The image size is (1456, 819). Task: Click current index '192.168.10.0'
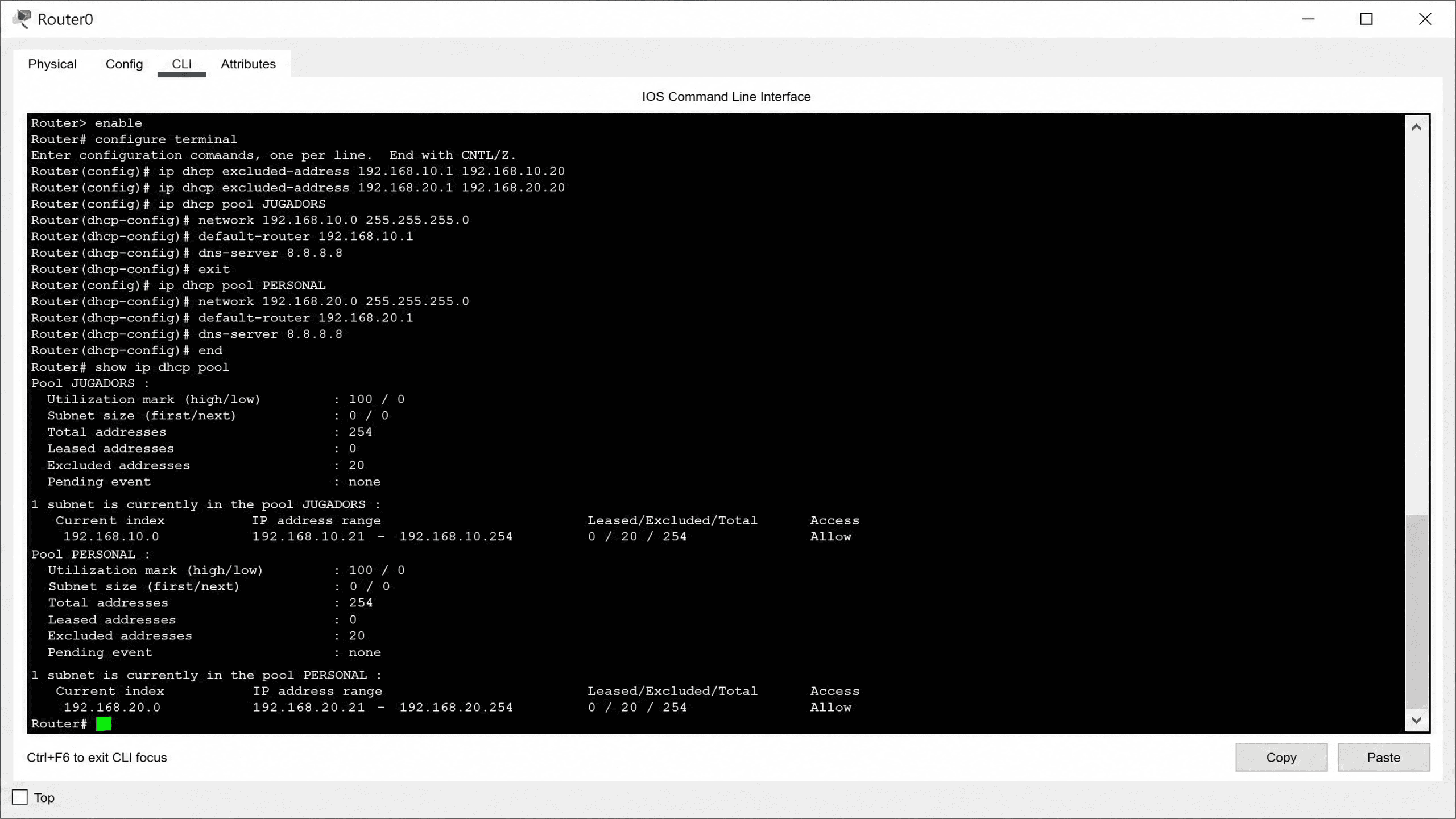click(x=111, y=536)
